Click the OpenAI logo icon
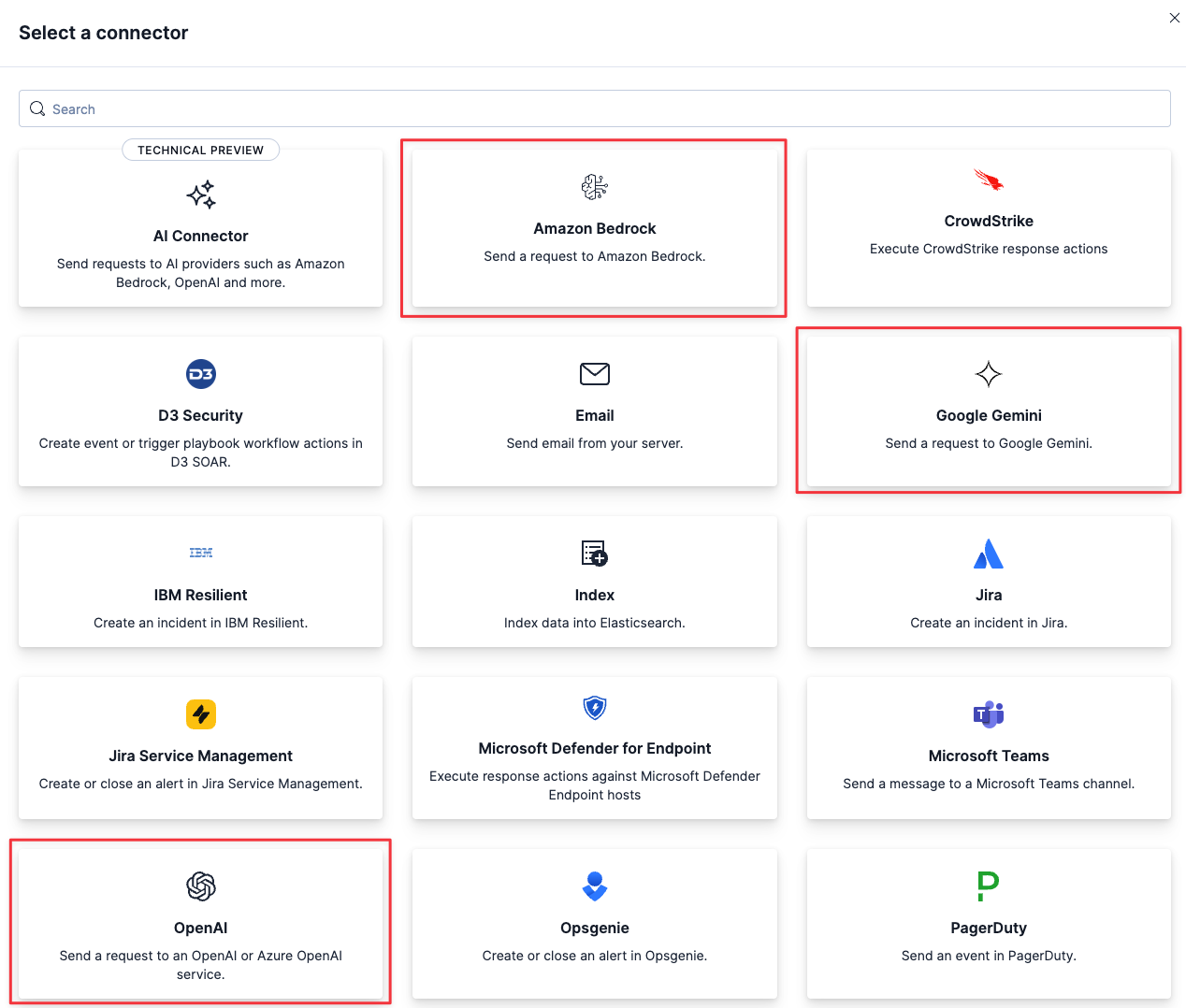Screen dimensions: 1186x1008 click(x=201, y=886)
